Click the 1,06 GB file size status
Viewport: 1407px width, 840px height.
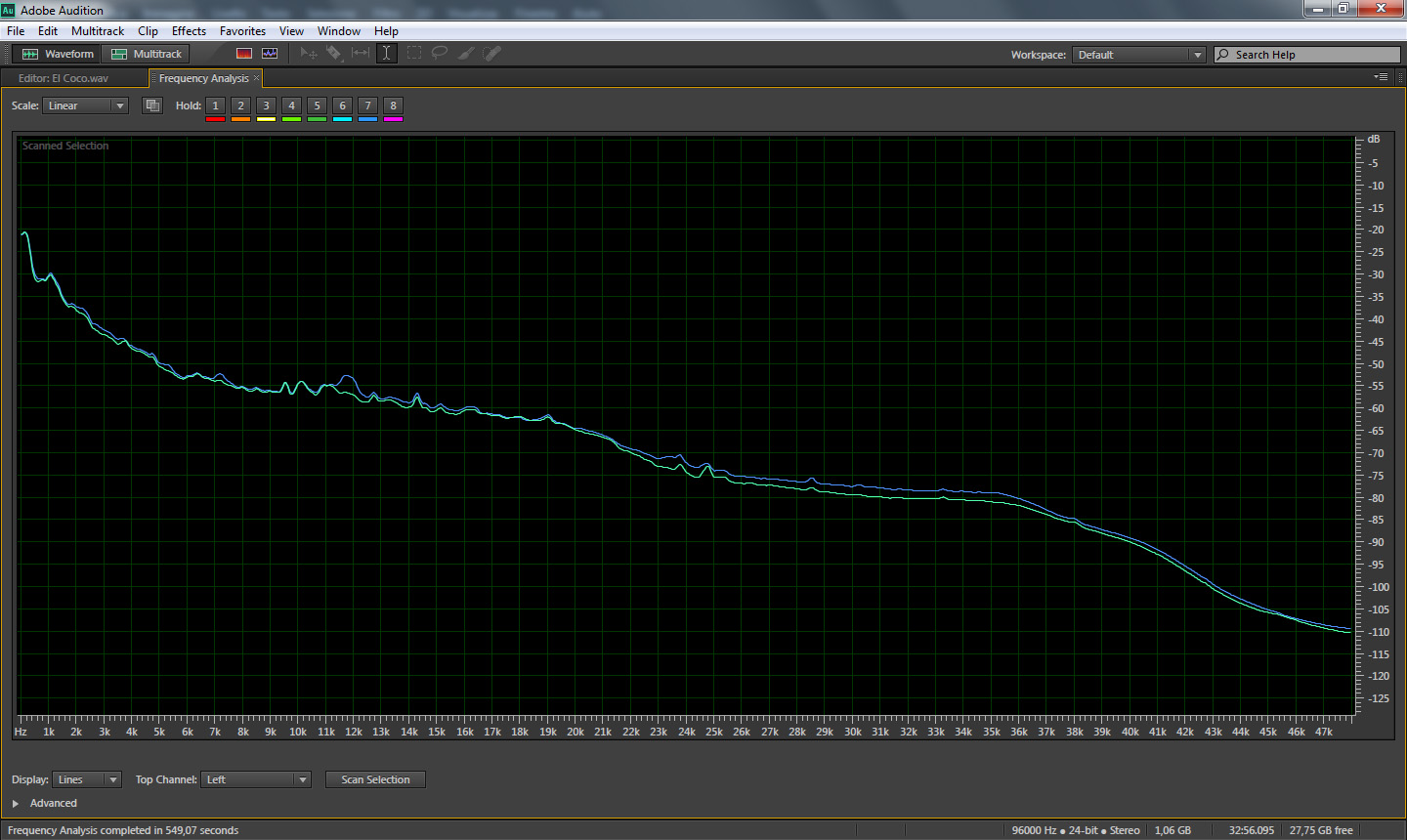[1172, 830]
